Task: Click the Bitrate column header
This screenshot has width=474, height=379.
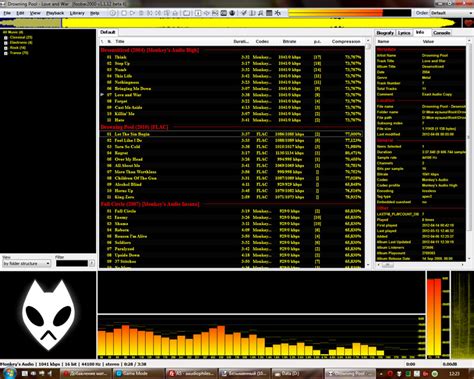Action: (289, 41)
